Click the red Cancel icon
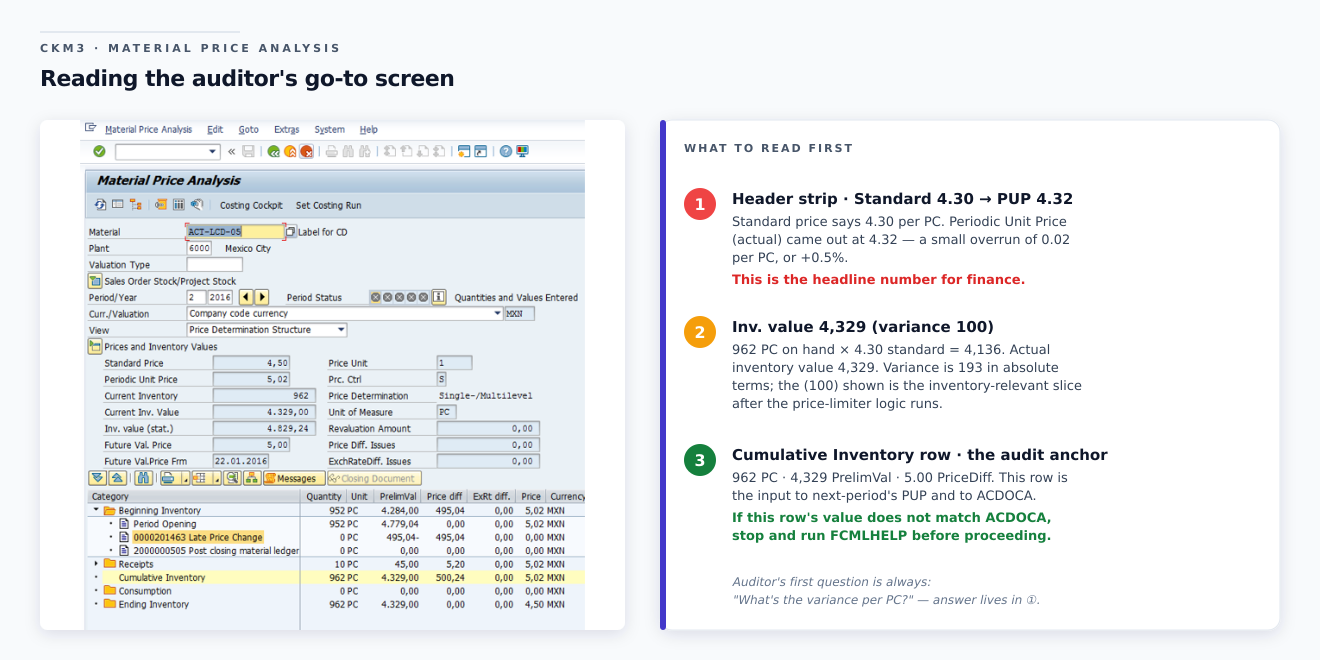This screenshot has width=1320, height=660. [306, 151]
